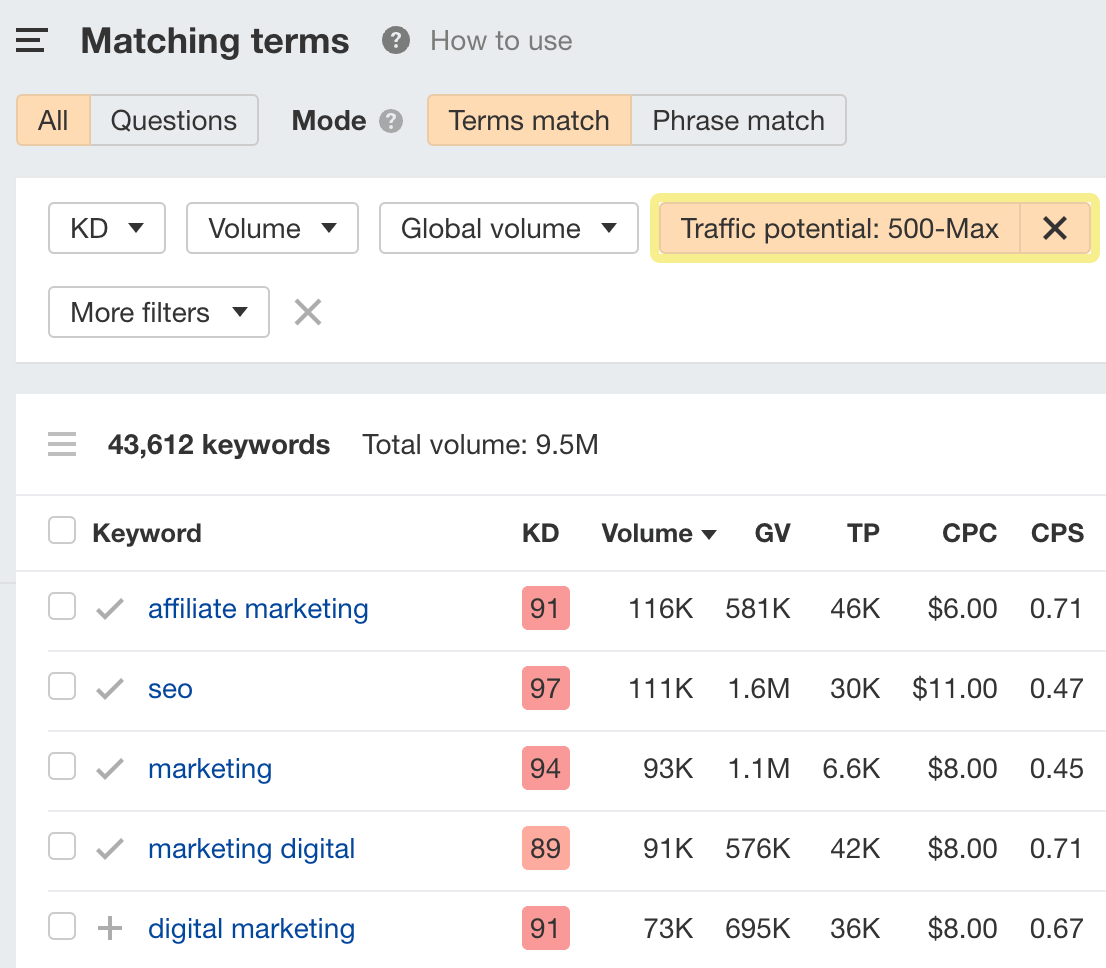Tick the checkbox beside the seo keyword
Viewport: 1106px width, 968px height.
(x=61, y=686)
